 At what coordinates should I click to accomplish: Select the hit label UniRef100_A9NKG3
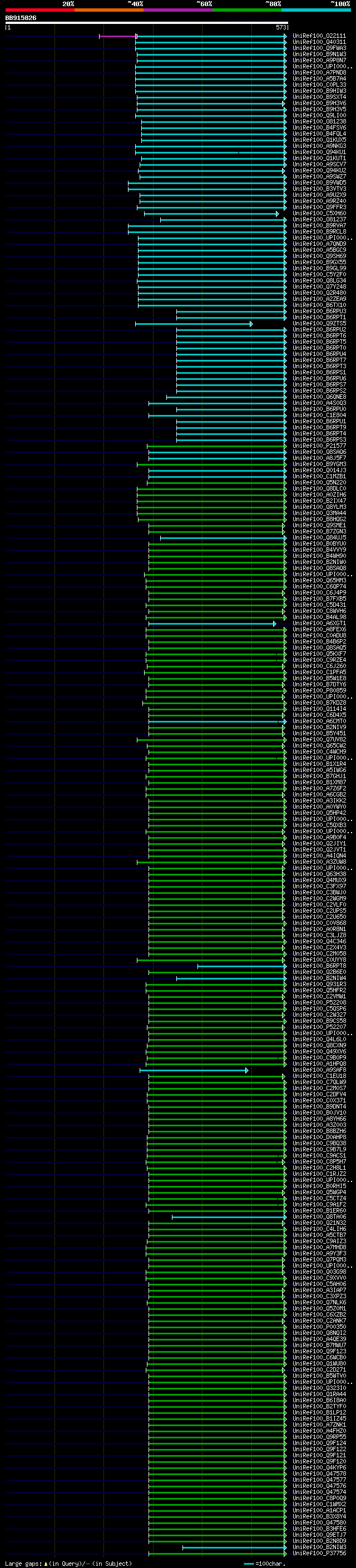pyautogui.click(x=319, y=146)
